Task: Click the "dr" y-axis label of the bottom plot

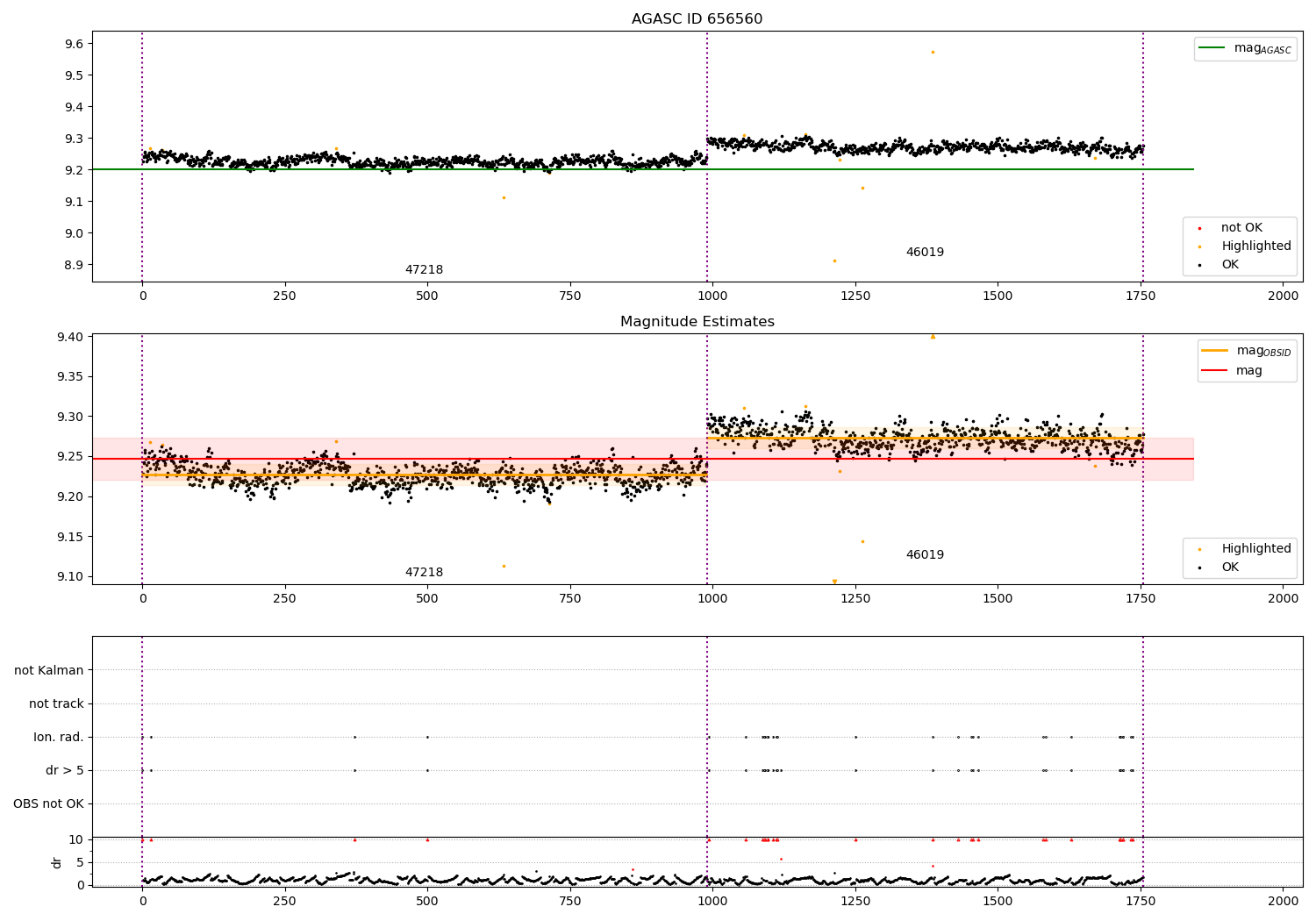Action: click(57, 862)
